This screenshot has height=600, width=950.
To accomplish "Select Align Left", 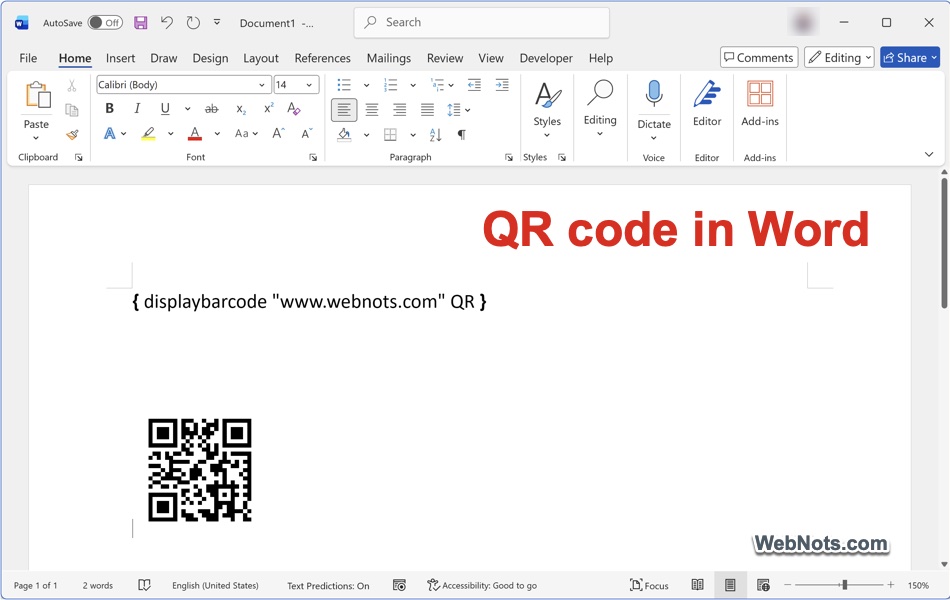I will (x=344, y=110).
